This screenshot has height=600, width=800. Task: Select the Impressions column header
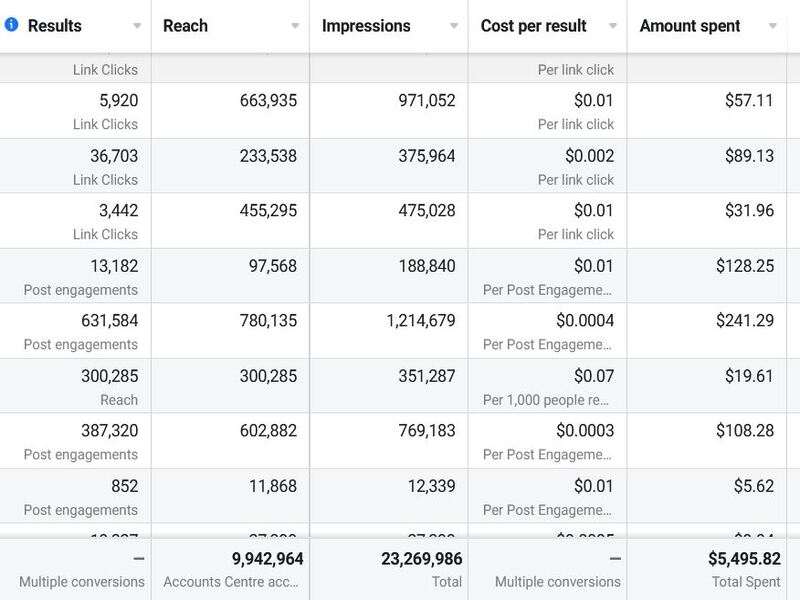point(370,26)
